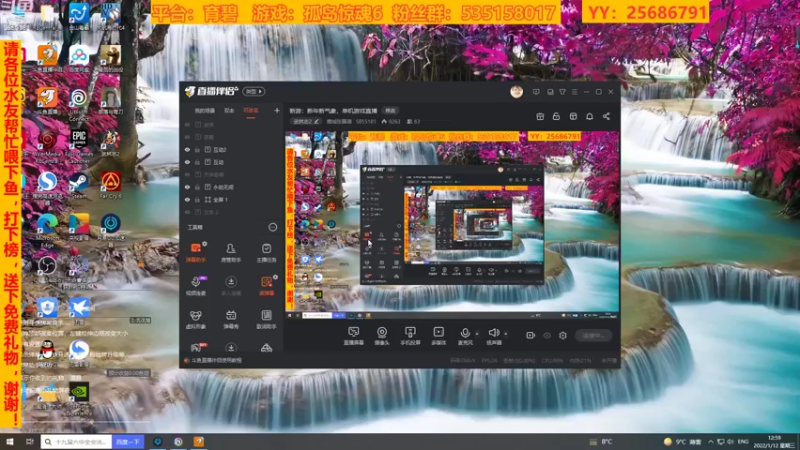Toggle visibility of the 全屏 1 source
Screen dimensions: 800x450
[x=187, y=200]
